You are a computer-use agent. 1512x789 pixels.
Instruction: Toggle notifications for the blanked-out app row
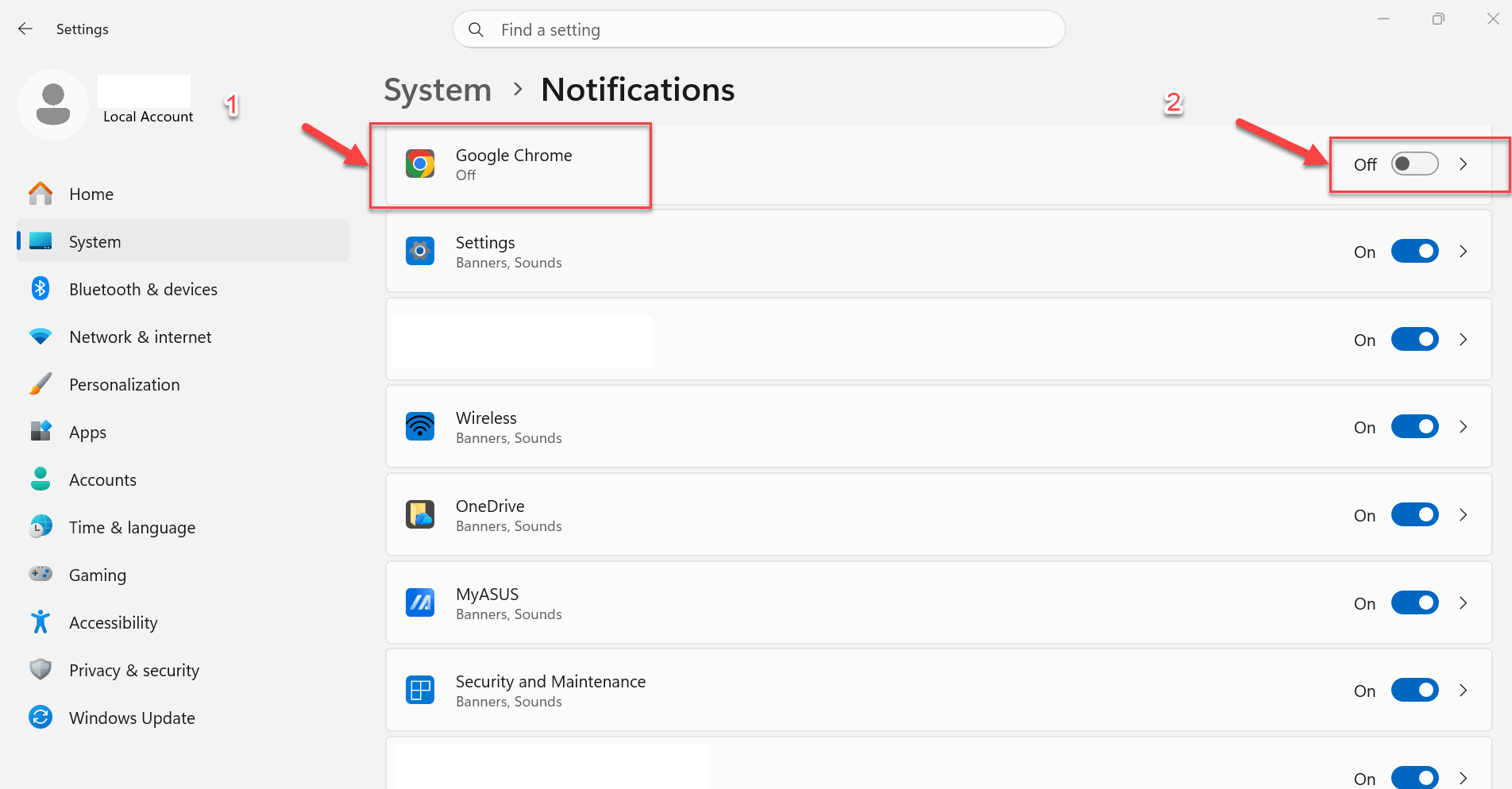[1414, 339]
